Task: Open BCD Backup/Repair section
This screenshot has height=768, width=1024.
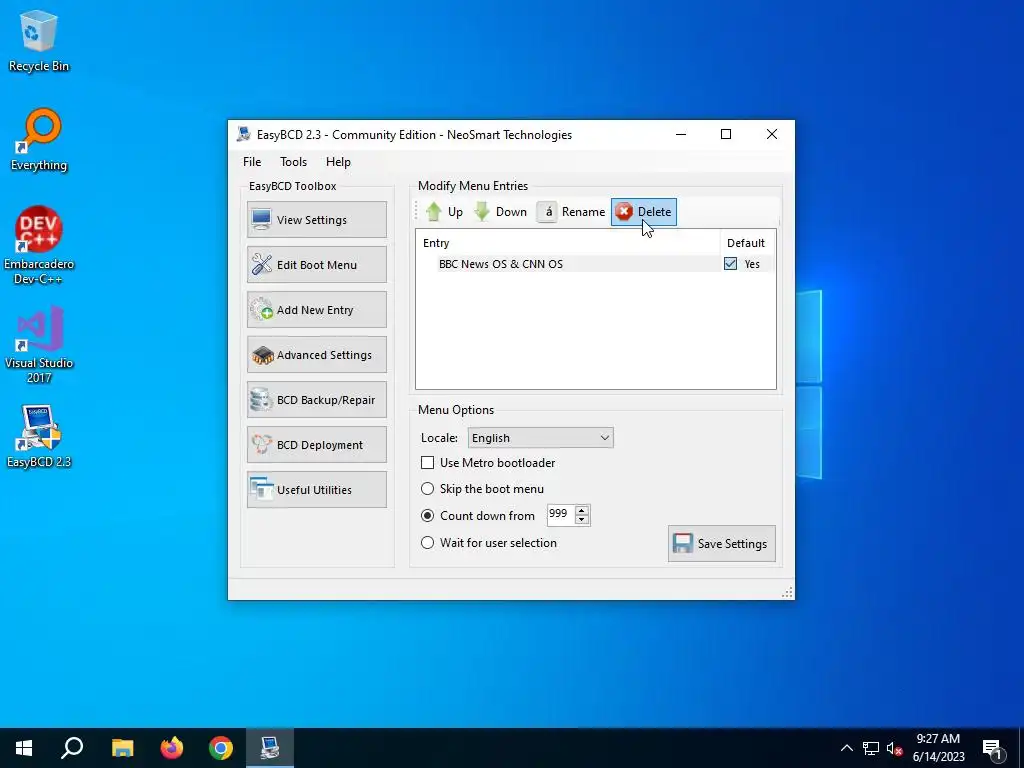Action: click(x=317, y=400)
